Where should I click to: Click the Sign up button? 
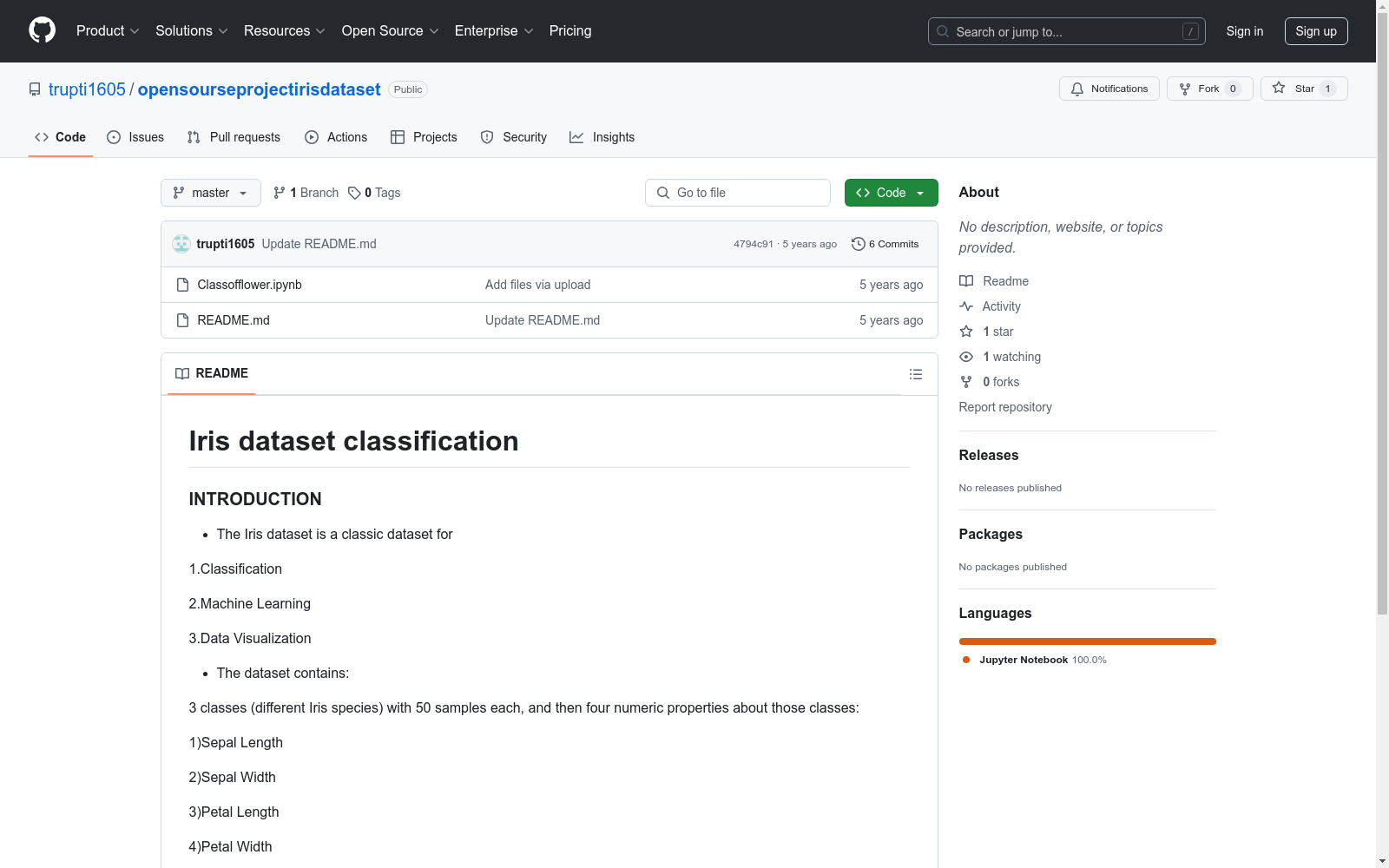[x=1316, y=31]
